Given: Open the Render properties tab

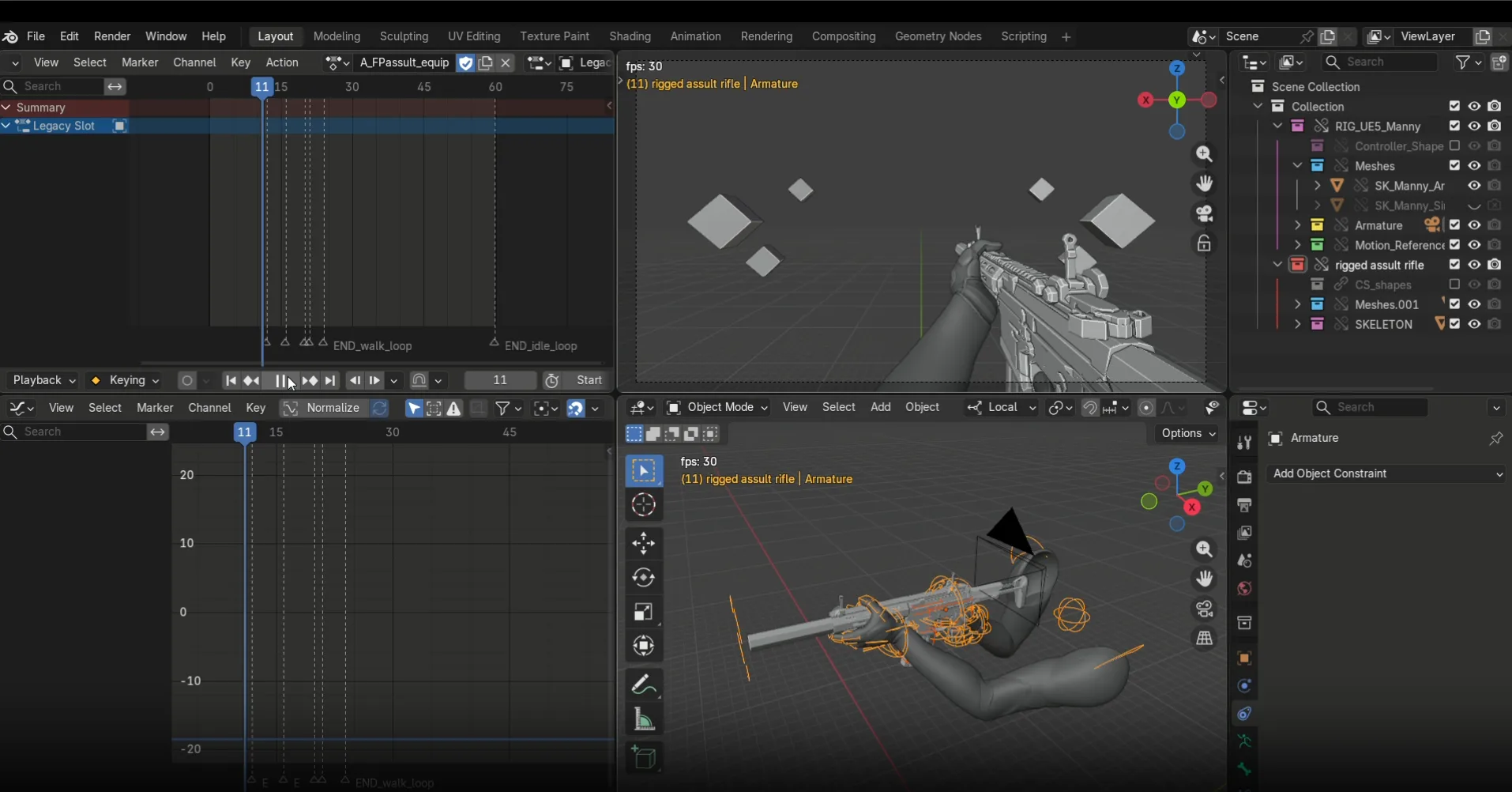Looking at the screenshot, I should (x=1244, y=477).
